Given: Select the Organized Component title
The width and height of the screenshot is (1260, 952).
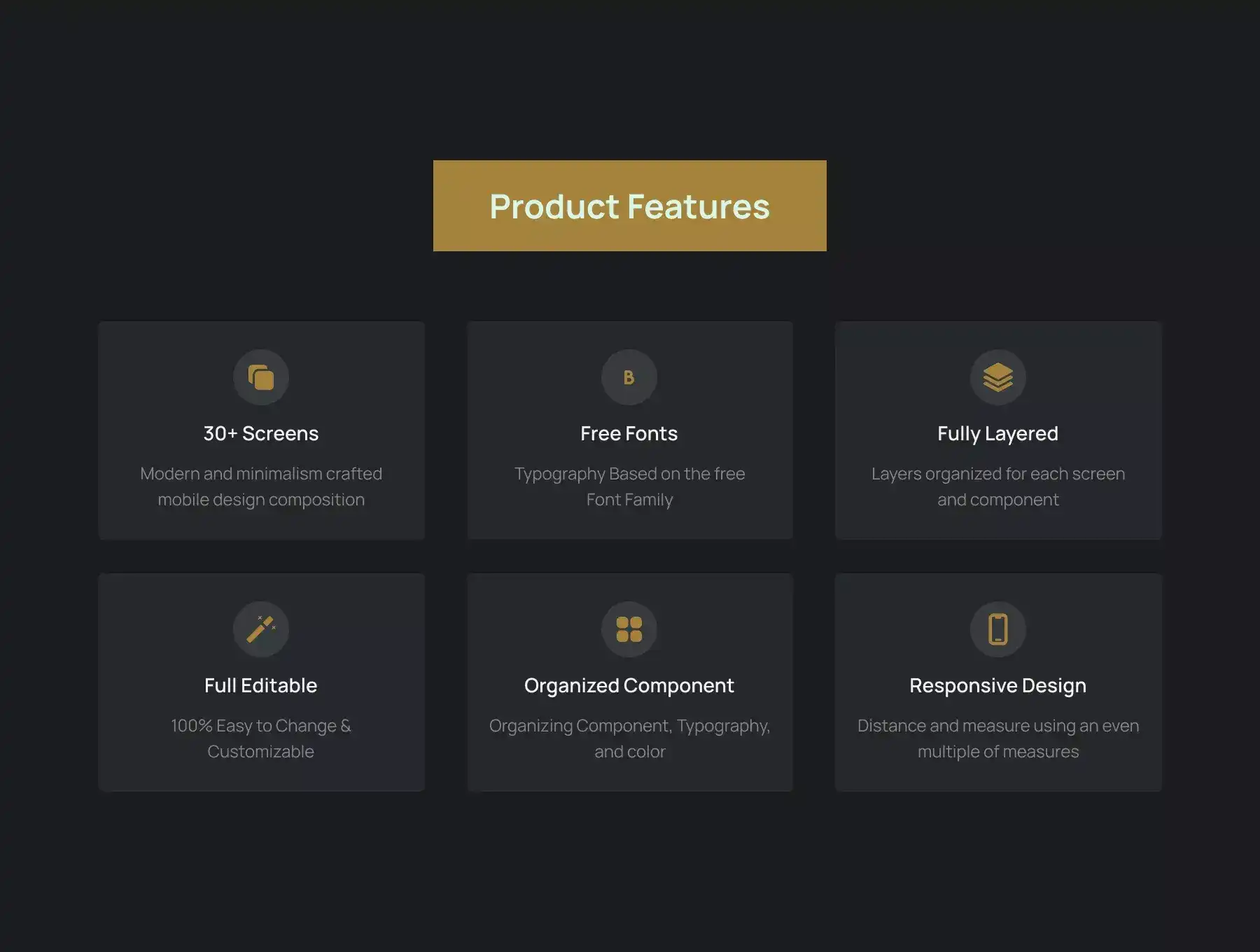Looking at the screenshot, I should tap(629, 685).
